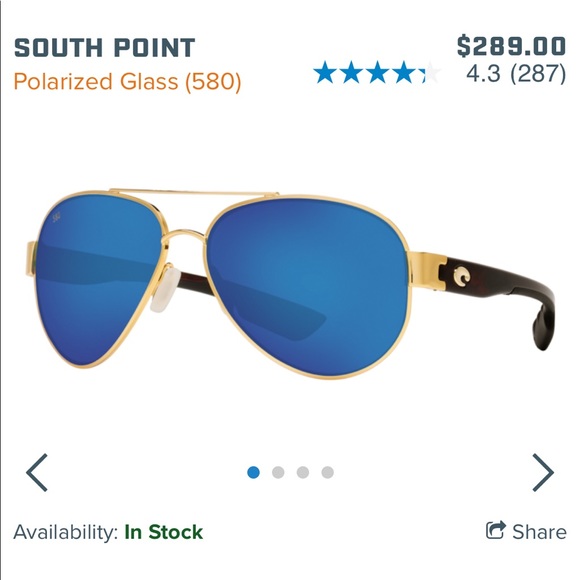Click the Costa logo on the sunglasses temple
Viewport: 580px width, 580px height.
(462, 277)
